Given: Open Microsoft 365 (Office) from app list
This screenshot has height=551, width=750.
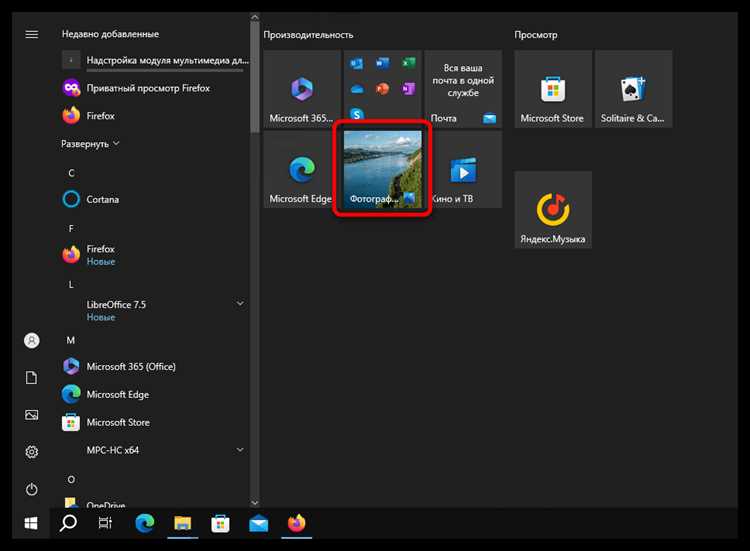Looking at the screenshot, I should (x=155, y=366).
